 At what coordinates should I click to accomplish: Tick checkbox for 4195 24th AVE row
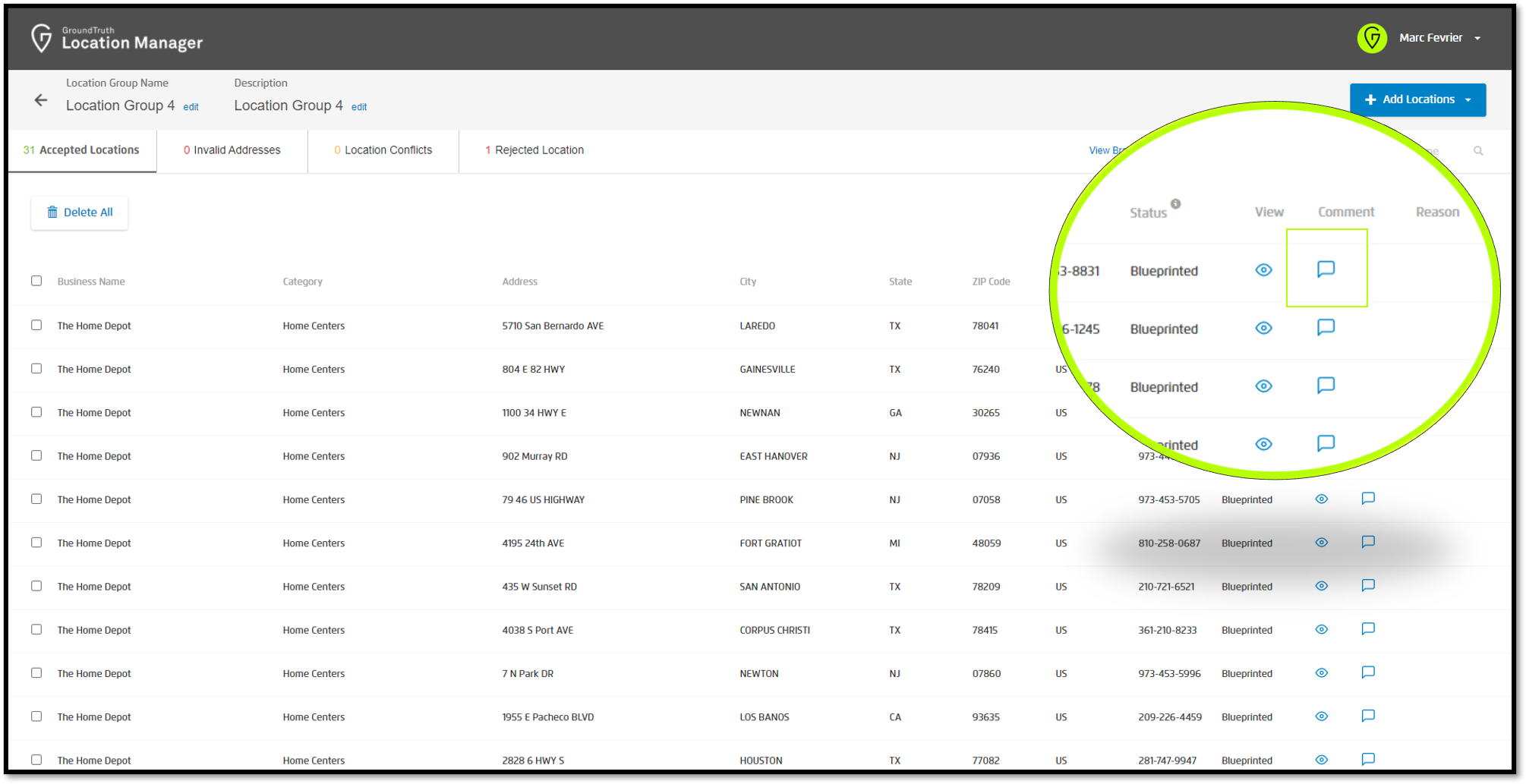(36, 543)
